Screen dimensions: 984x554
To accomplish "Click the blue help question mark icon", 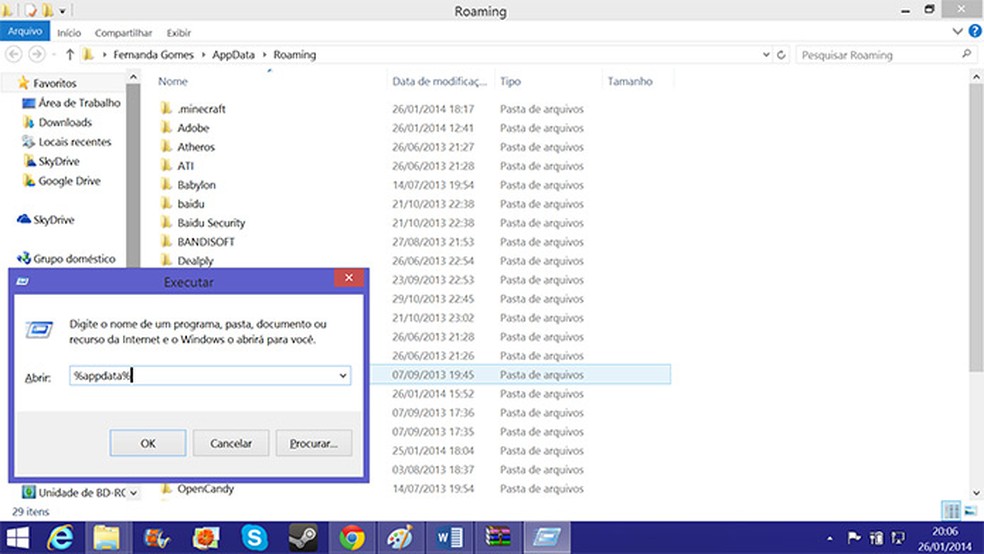I will tap(975, 31).
